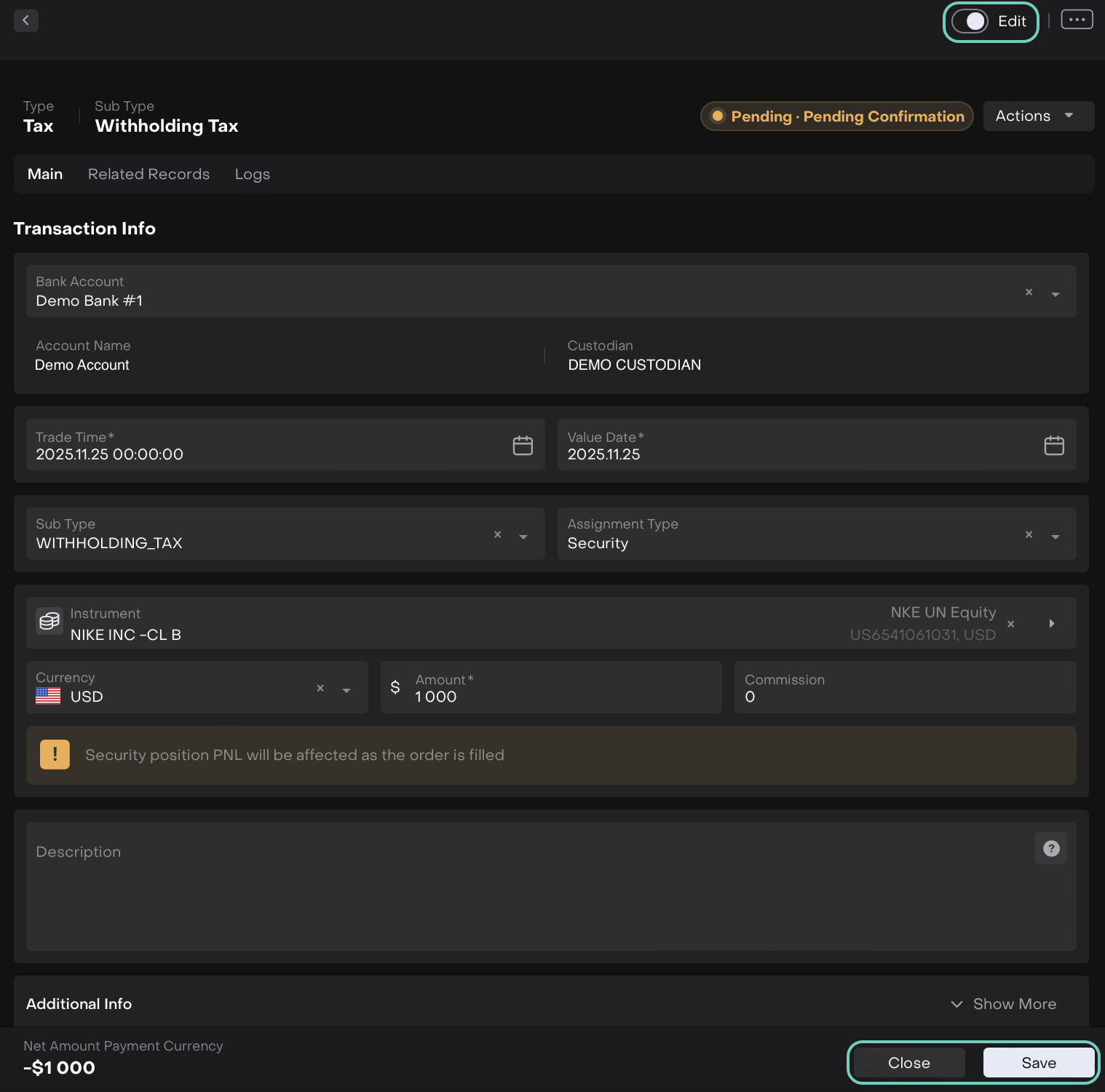This screenshot has height=1092, width=1105.
Task: Clear the USD currency selection
Action: coord(320,688)
